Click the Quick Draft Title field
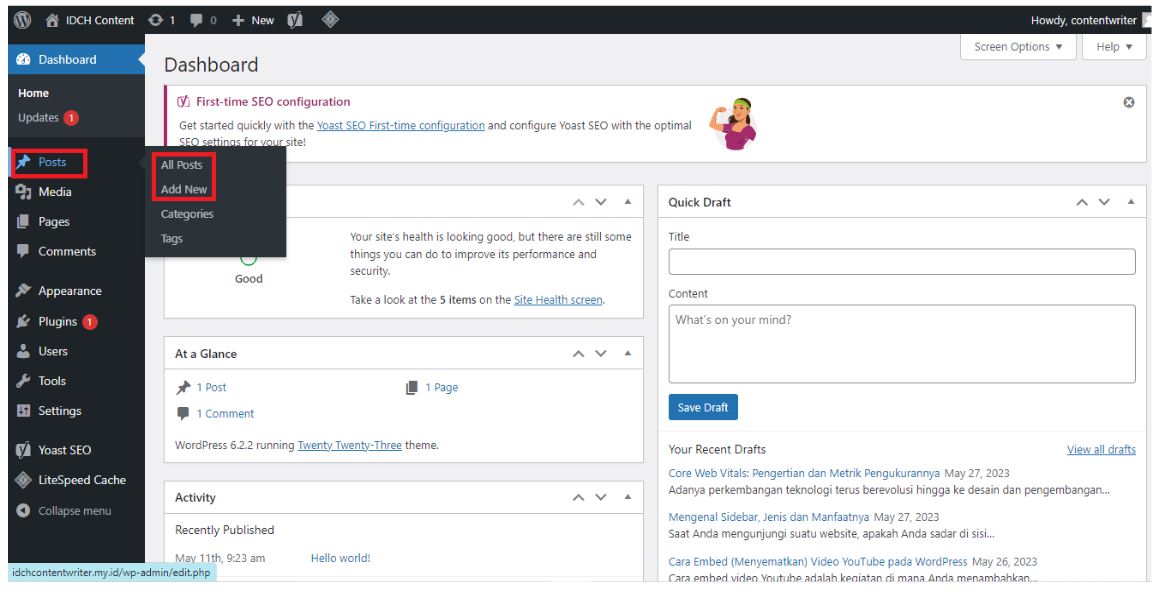The width and height of the screenshot is (1161, 592). [x=899, y=261]
